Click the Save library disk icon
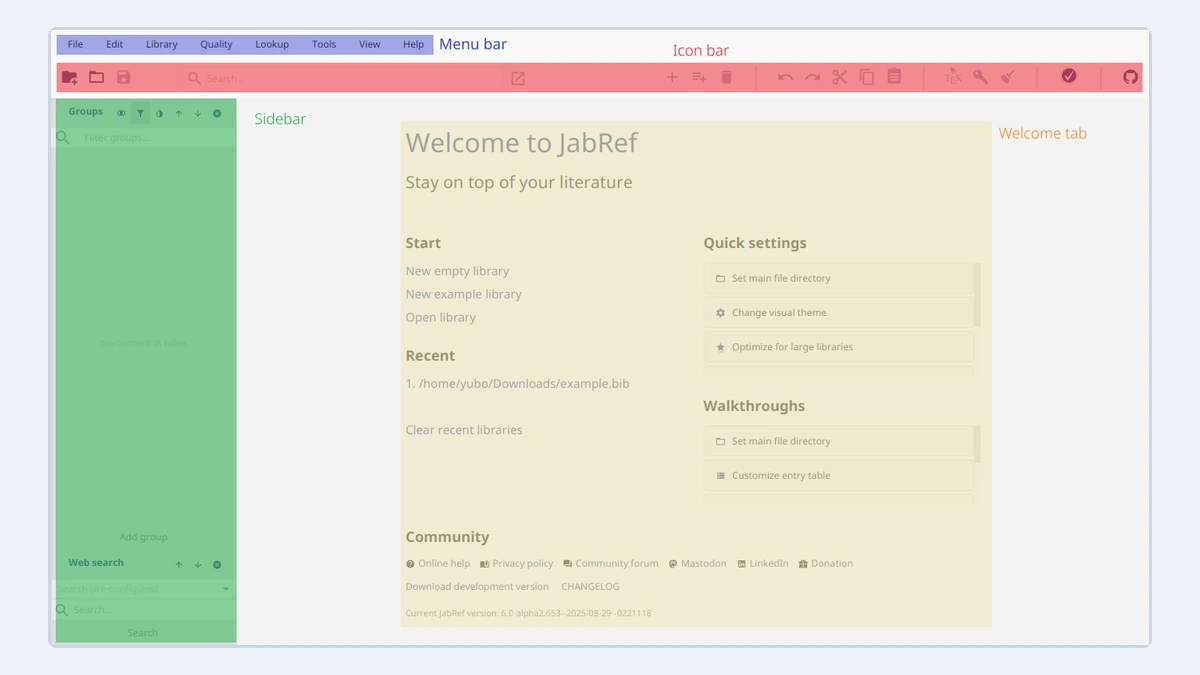Image resolution: width=1200 pixels, height=675 pixels. click(124, 77)
